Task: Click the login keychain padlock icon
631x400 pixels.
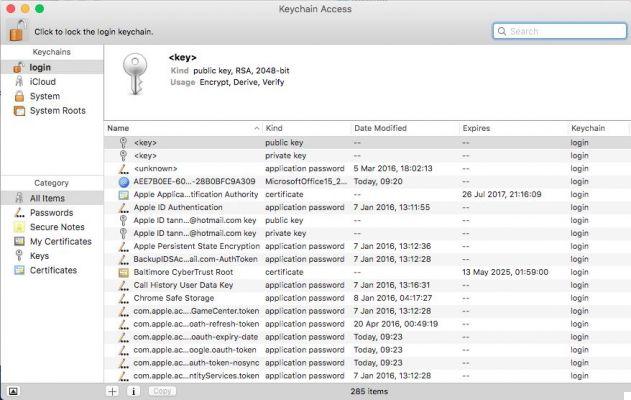Action: [x=19, y=67]
